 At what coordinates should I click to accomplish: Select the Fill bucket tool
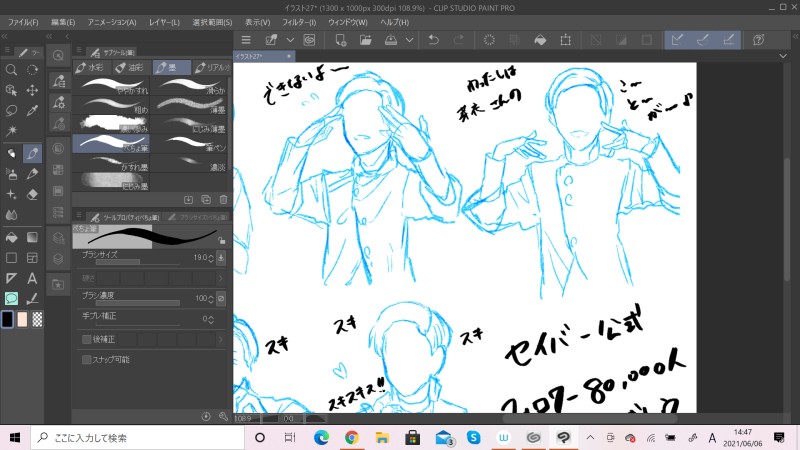click(11, 237)
